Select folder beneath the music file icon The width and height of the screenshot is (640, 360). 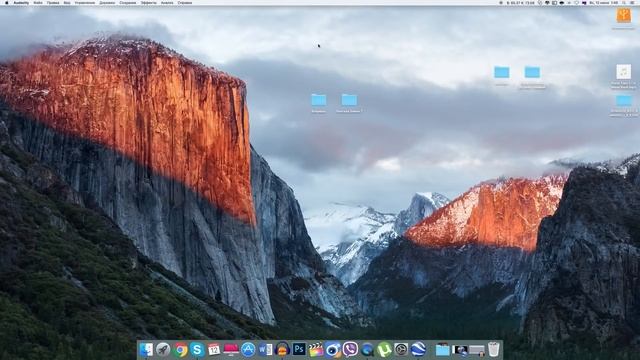624,100
